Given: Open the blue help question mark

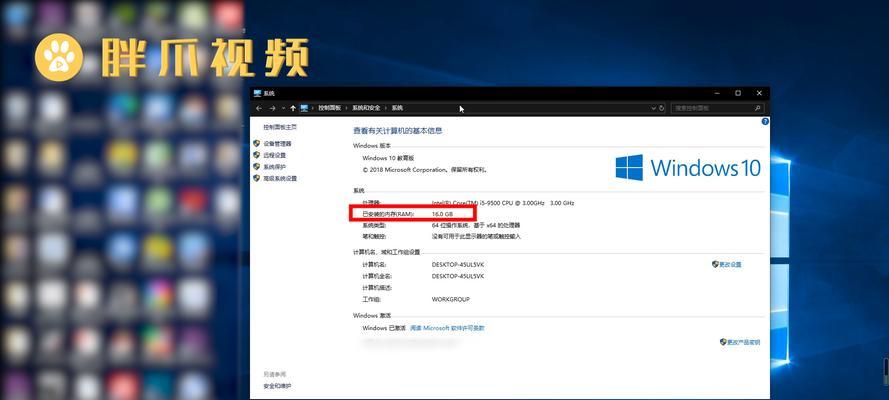Looking at the screenshot, I should (765, 121).
